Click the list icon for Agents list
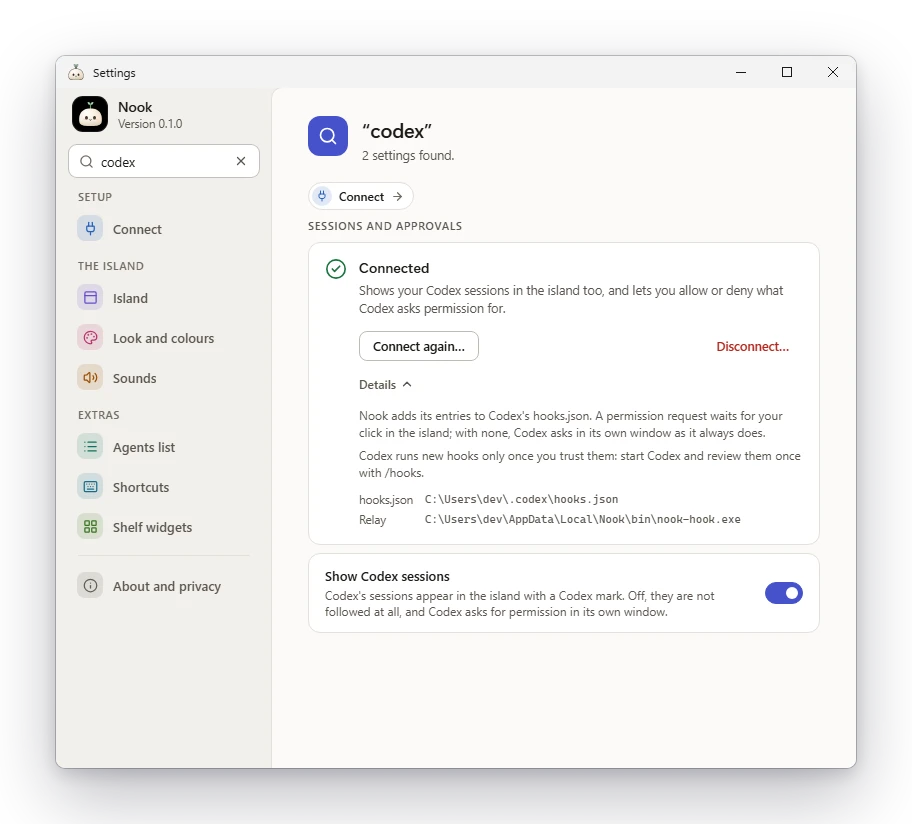This screenshot has height=824, width=912. click(x=90, y=447)
